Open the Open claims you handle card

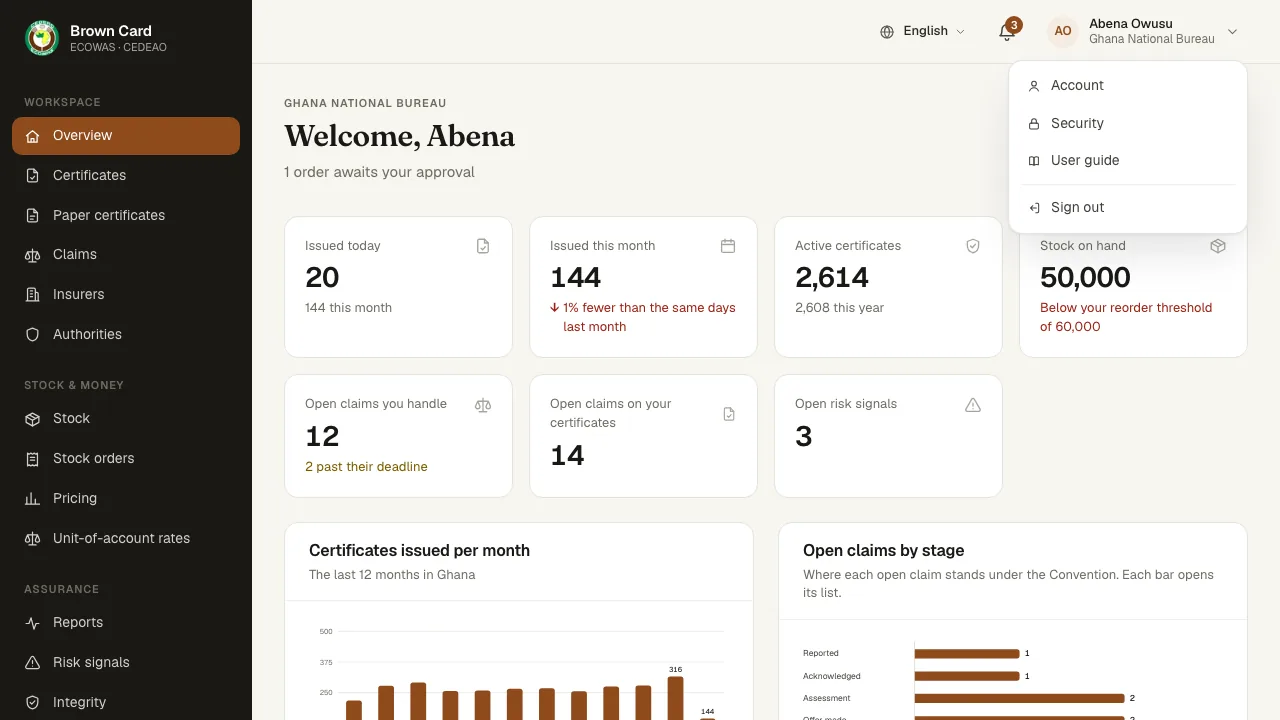[x=398, y=436]
